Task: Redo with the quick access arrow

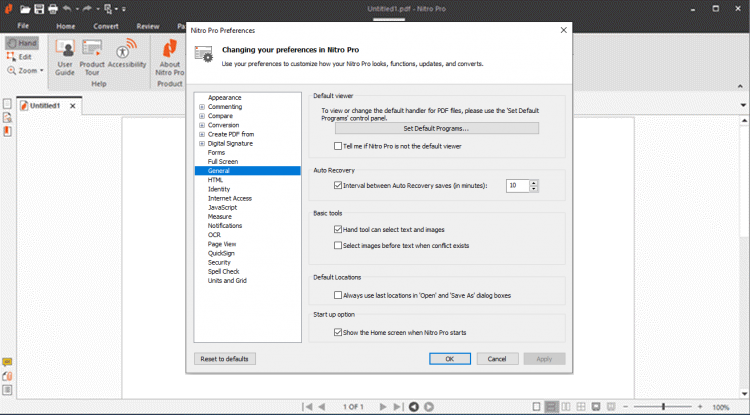Action: pyautogui.click(x=87, y=9)
